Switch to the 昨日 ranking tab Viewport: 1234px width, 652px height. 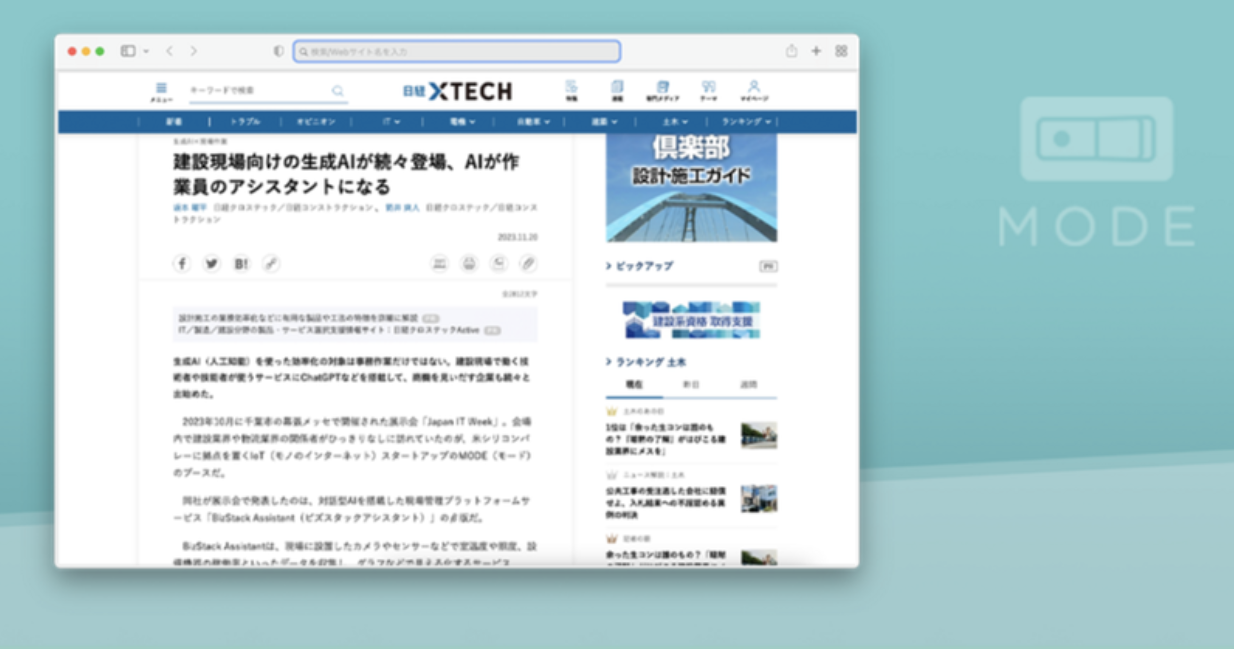691,384
